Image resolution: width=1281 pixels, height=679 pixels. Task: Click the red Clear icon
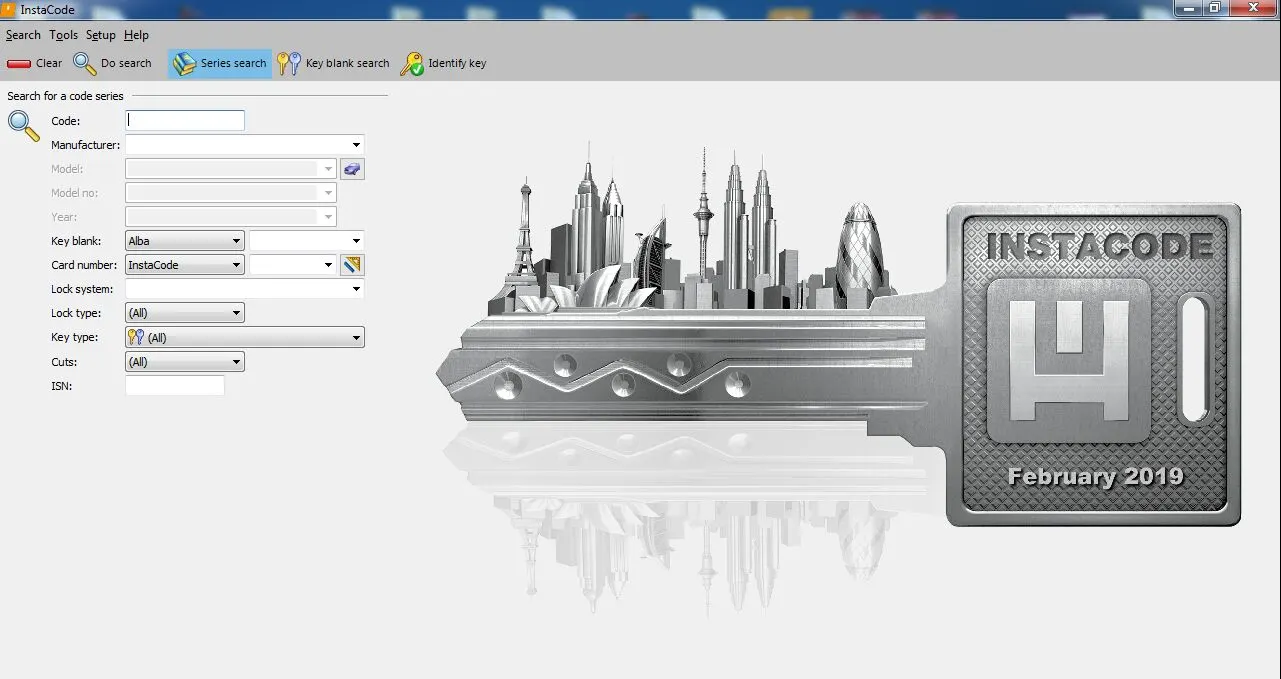pyautogui.click(x=19, y=64)
